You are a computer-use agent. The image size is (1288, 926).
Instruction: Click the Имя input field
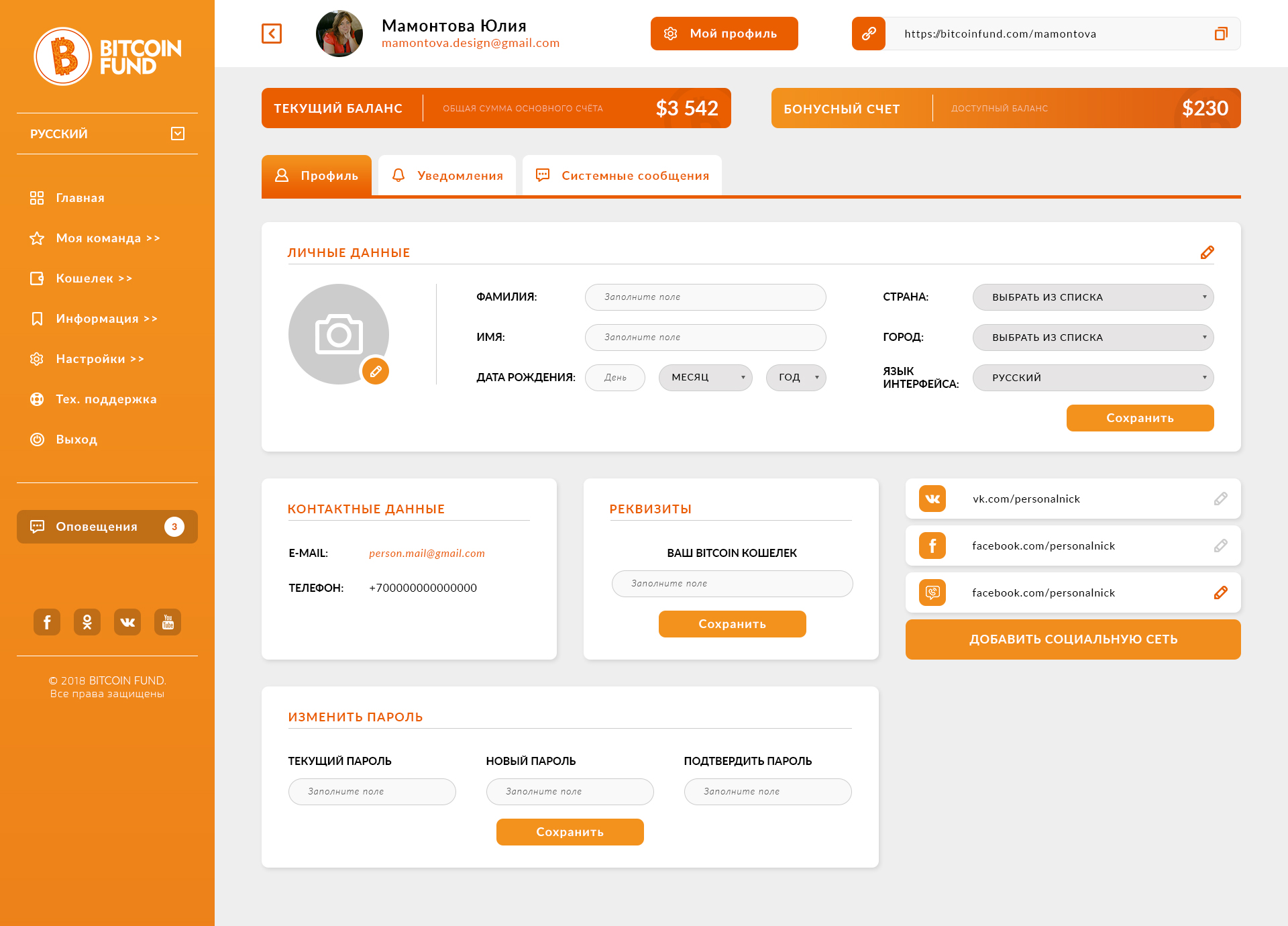(705, 338)
